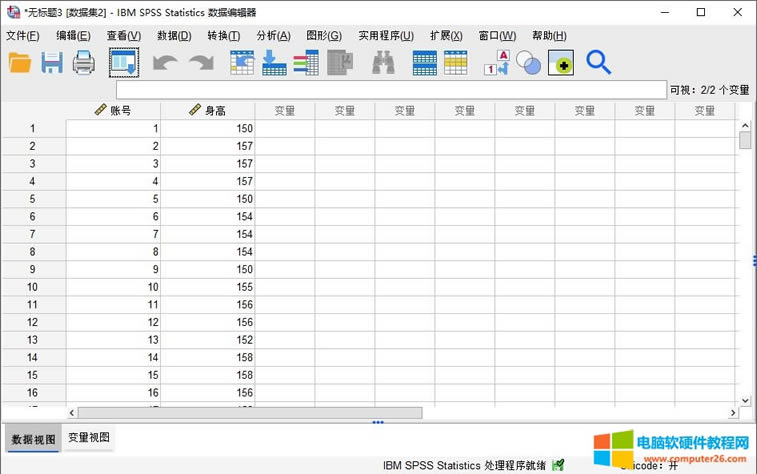
Task: Select 账号 cell 16 in row 16
Action: coord(113,392)
